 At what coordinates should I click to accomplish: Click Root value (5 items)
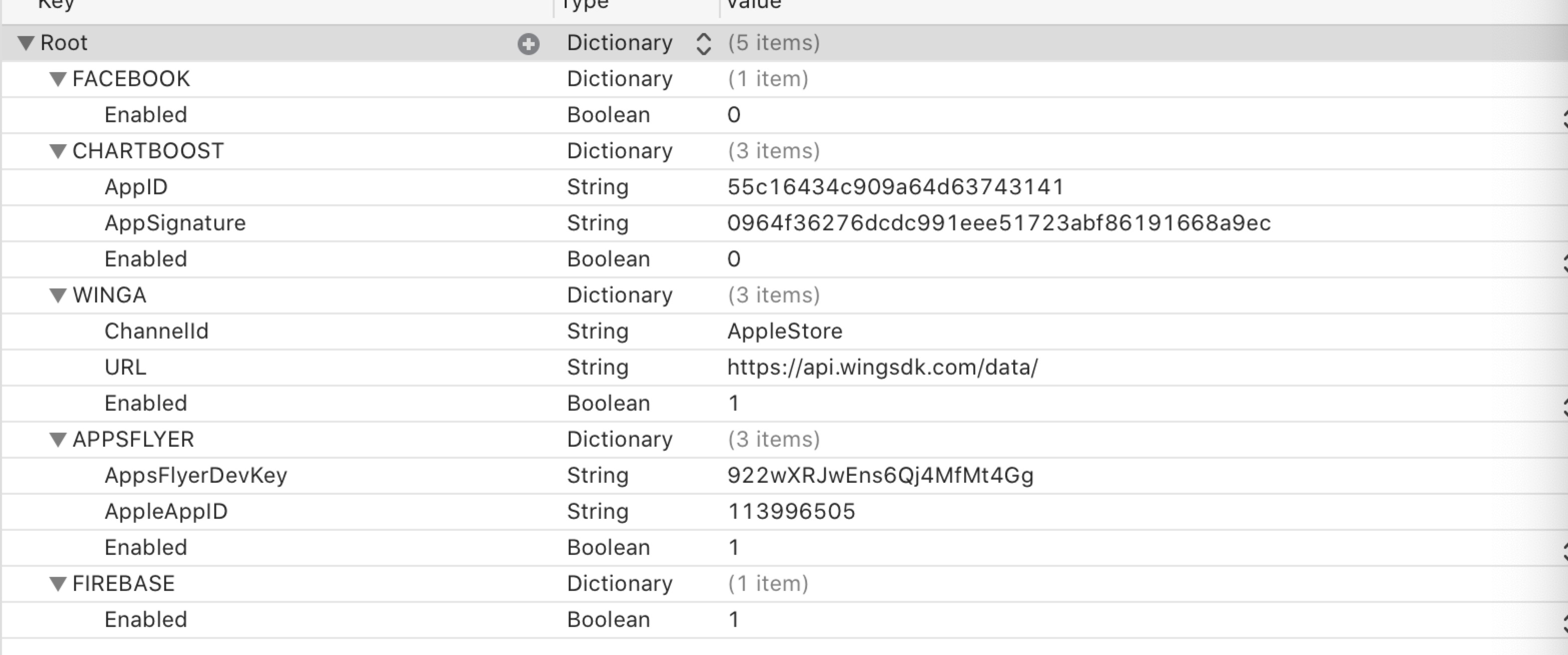point(773,43)
